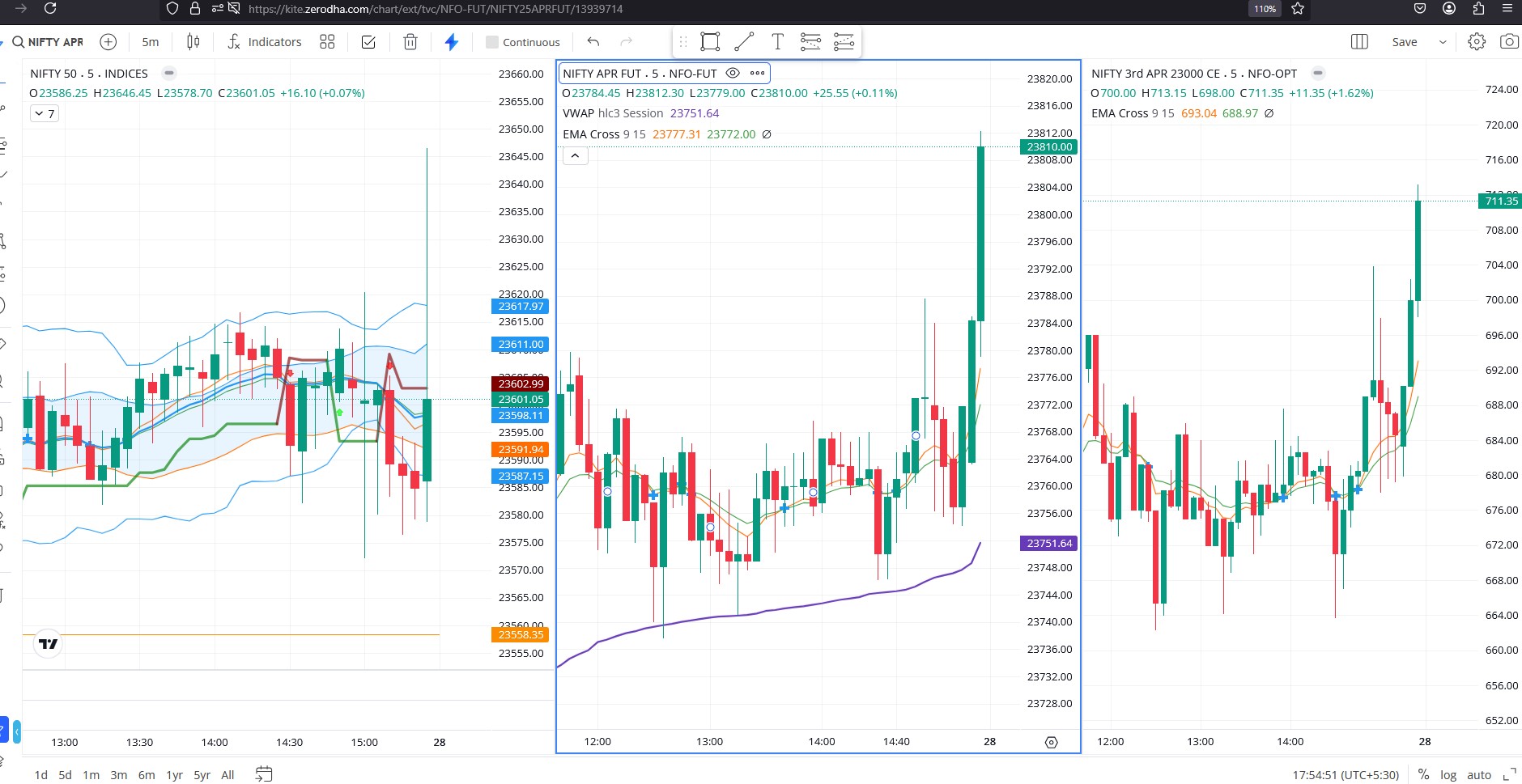Select the second level-lines drawing tool icon
1522x784 pixels.
pos(844,42)
